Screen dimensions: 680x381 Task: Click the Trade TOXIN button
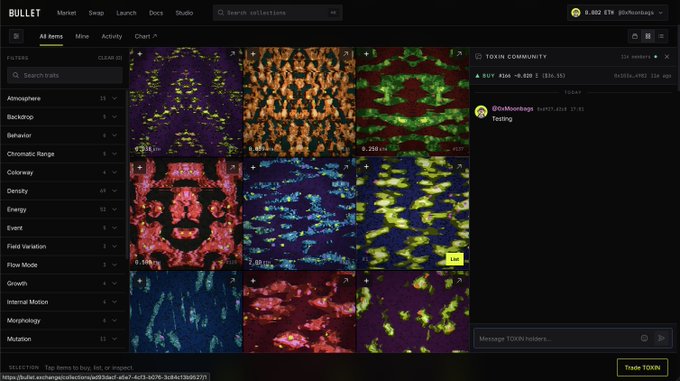(642, 368)
